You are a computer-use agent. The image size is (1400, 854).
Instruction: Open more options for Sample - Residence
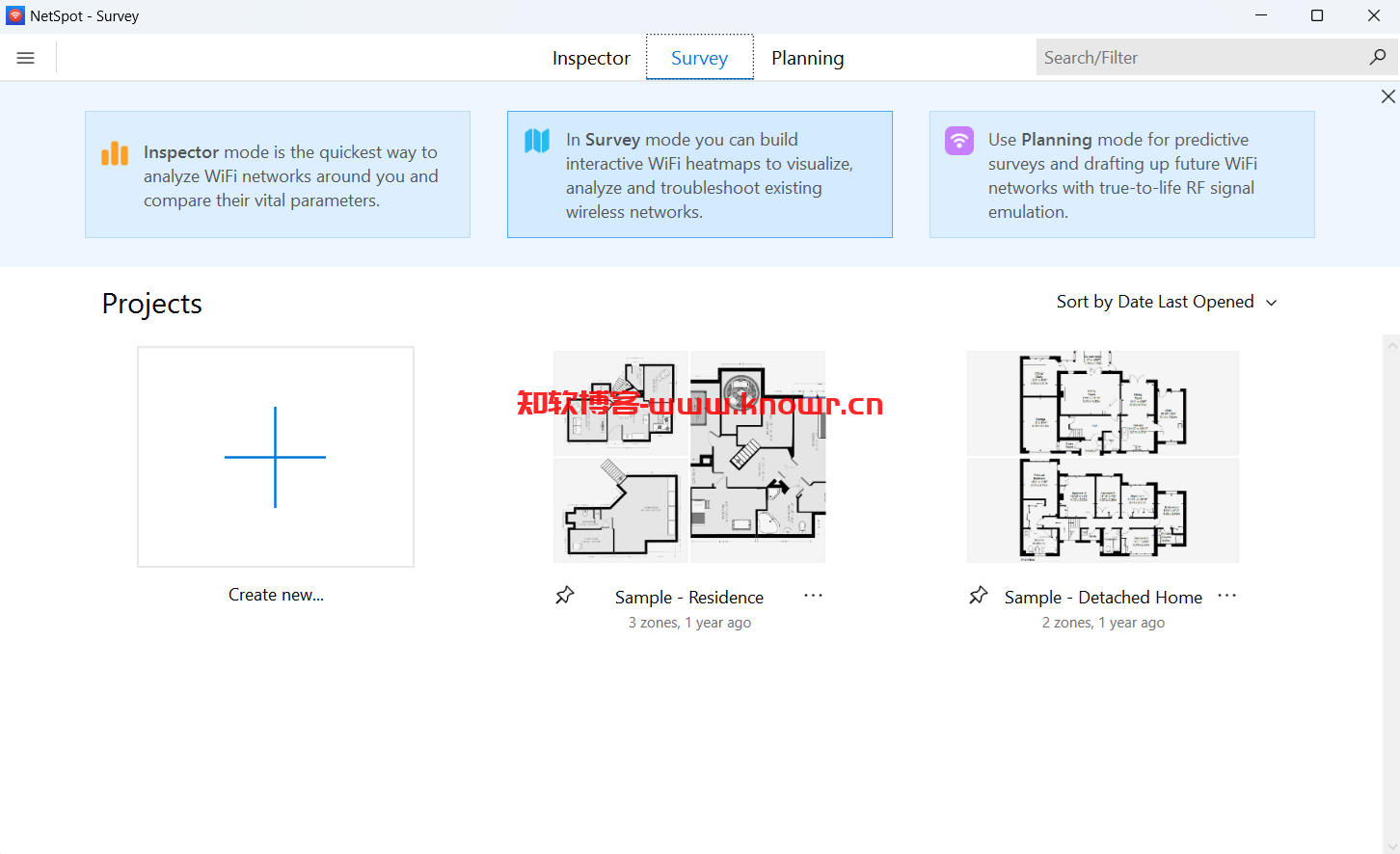814,596
